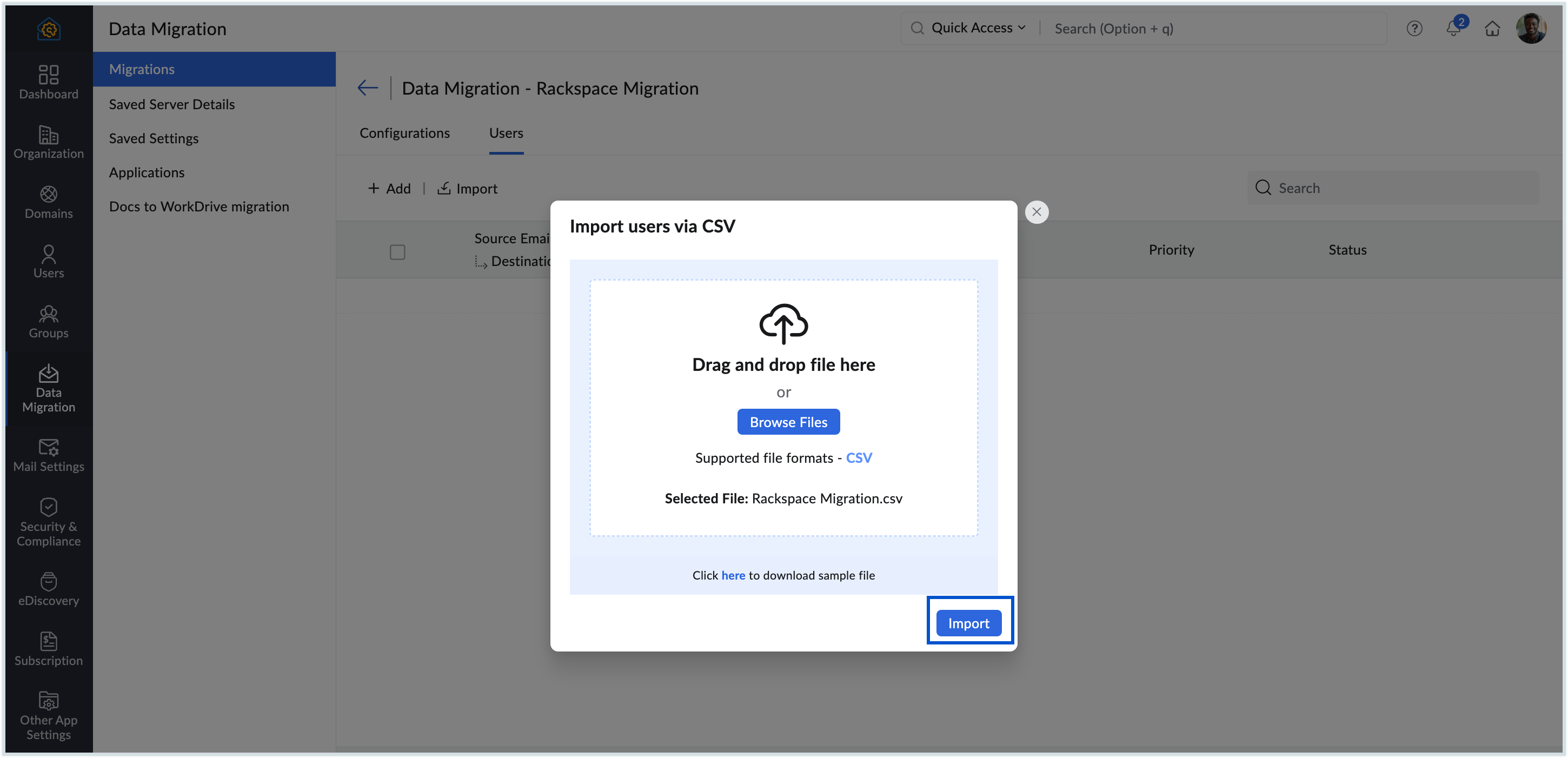The width and height of the screenshot is (1568, 758).
Task: Expand the Quick Access dropdown
Action: pos(978,28)
